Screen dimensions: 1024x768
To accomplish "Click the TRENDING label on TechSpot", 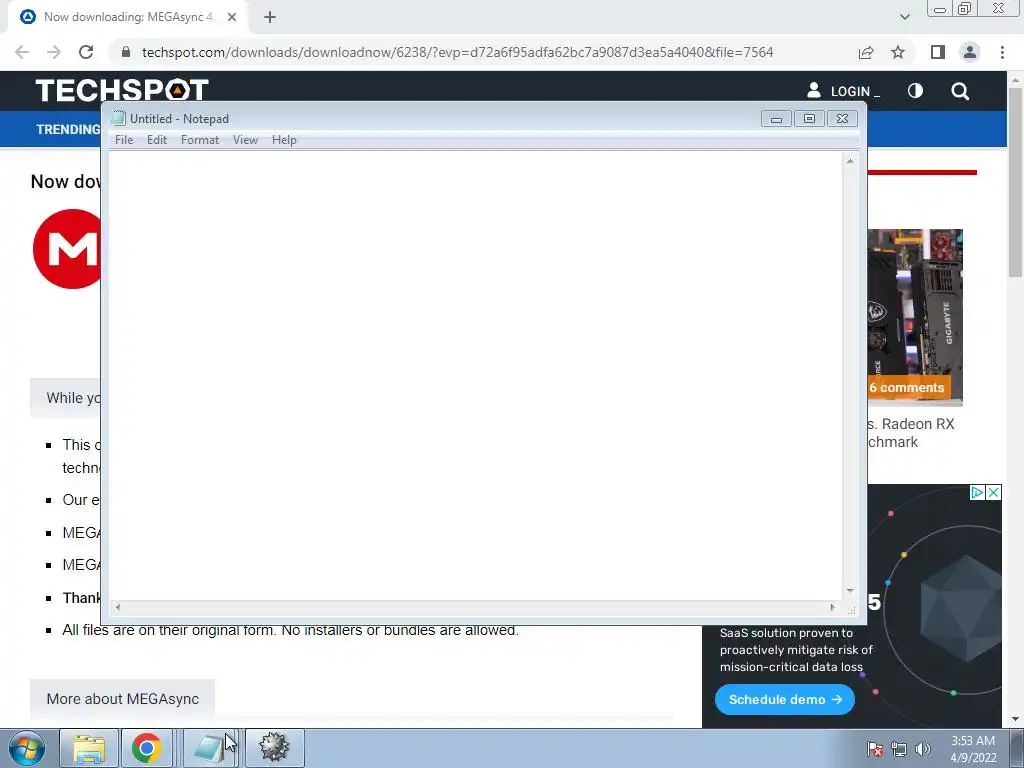I will tap(68, 129).
